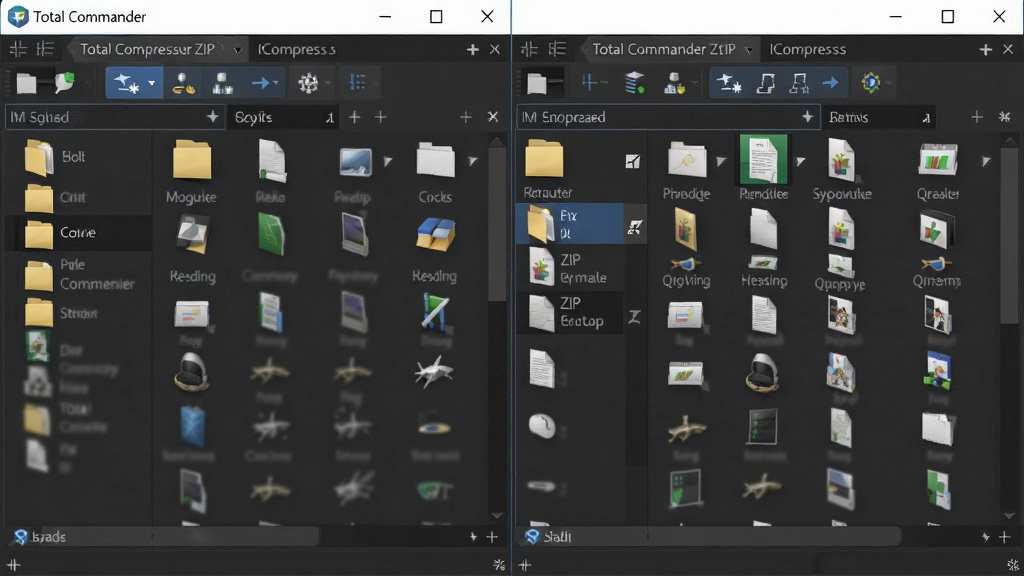
Task: Open the Mogulee folder in left panel
Action: [191, 172]
